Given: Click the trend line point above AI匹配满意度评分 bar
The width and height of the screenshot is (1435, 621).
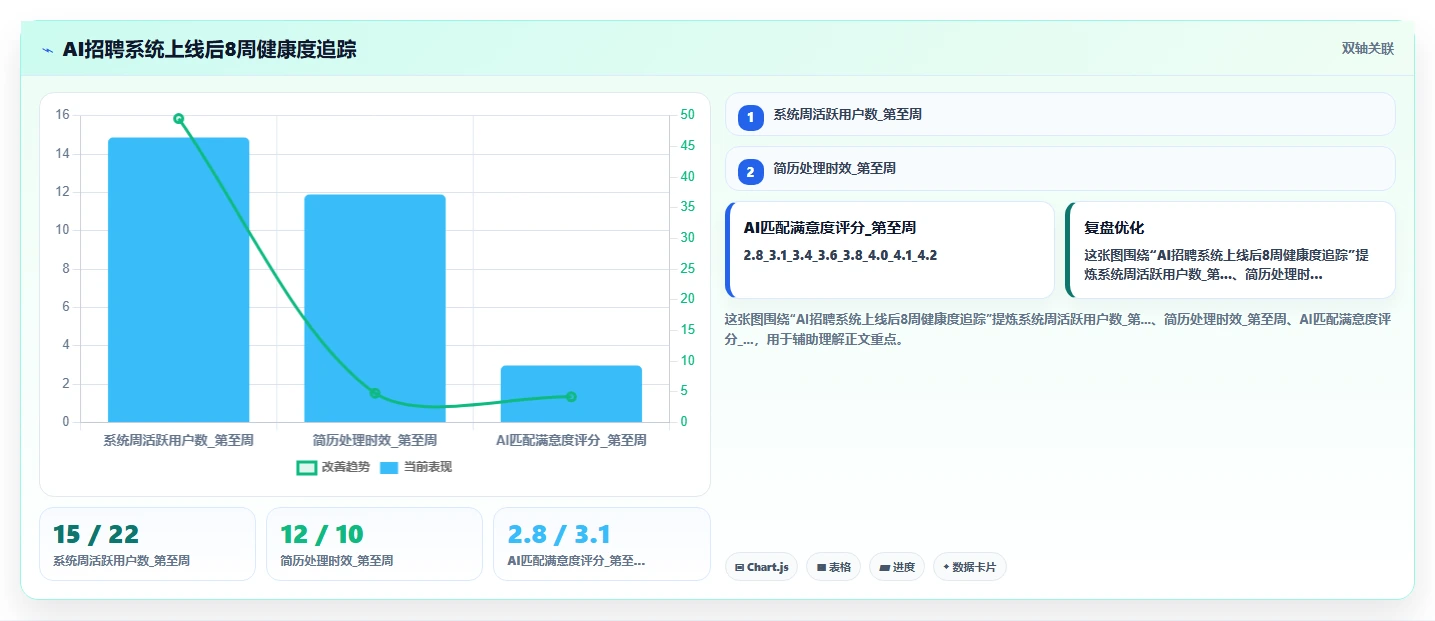Looking at the screenshot, I should coord(571,397).
